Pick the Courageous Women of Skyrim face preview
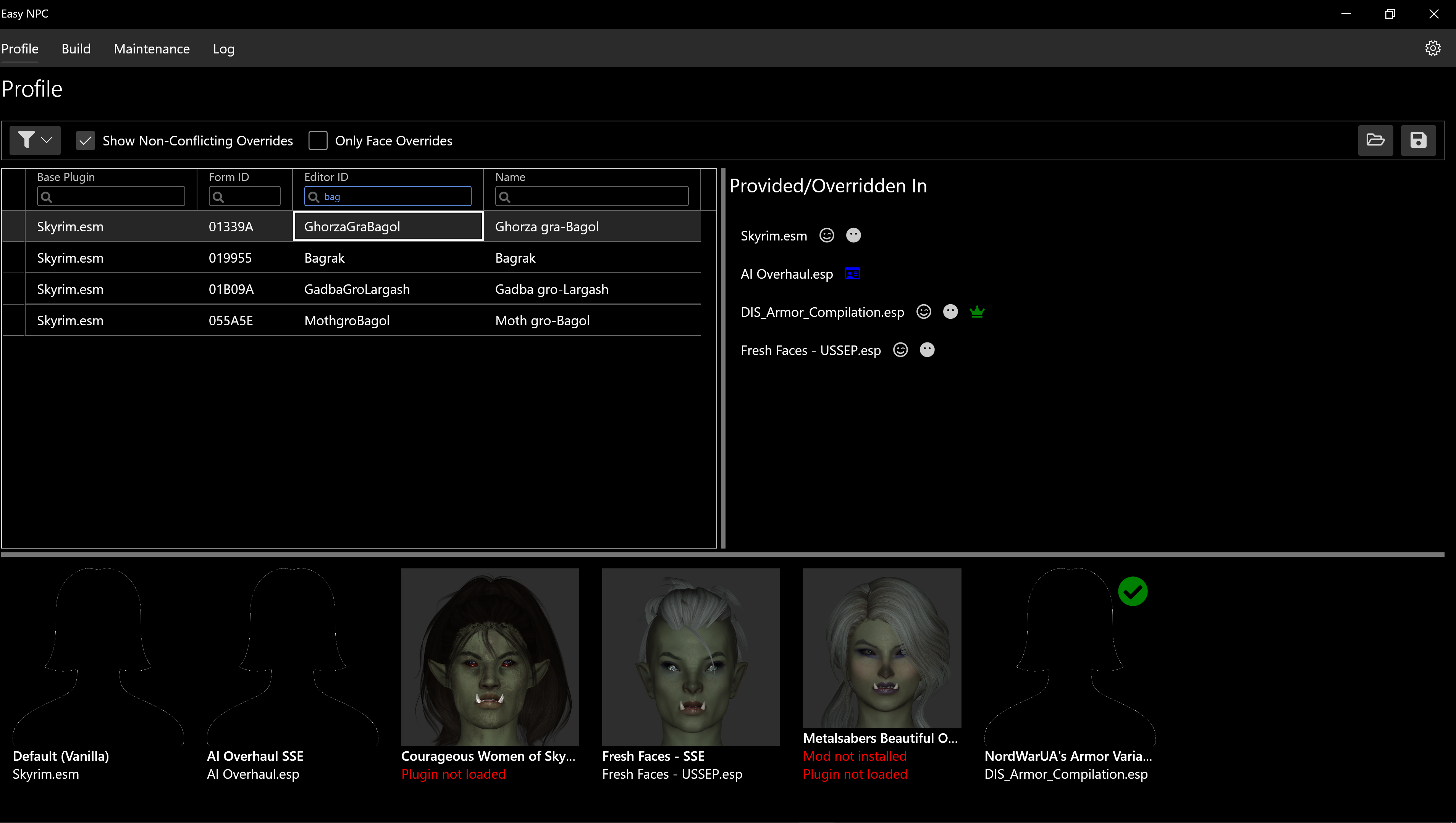The width and height of the screenshot is (1456, 823). click(490, 657)
